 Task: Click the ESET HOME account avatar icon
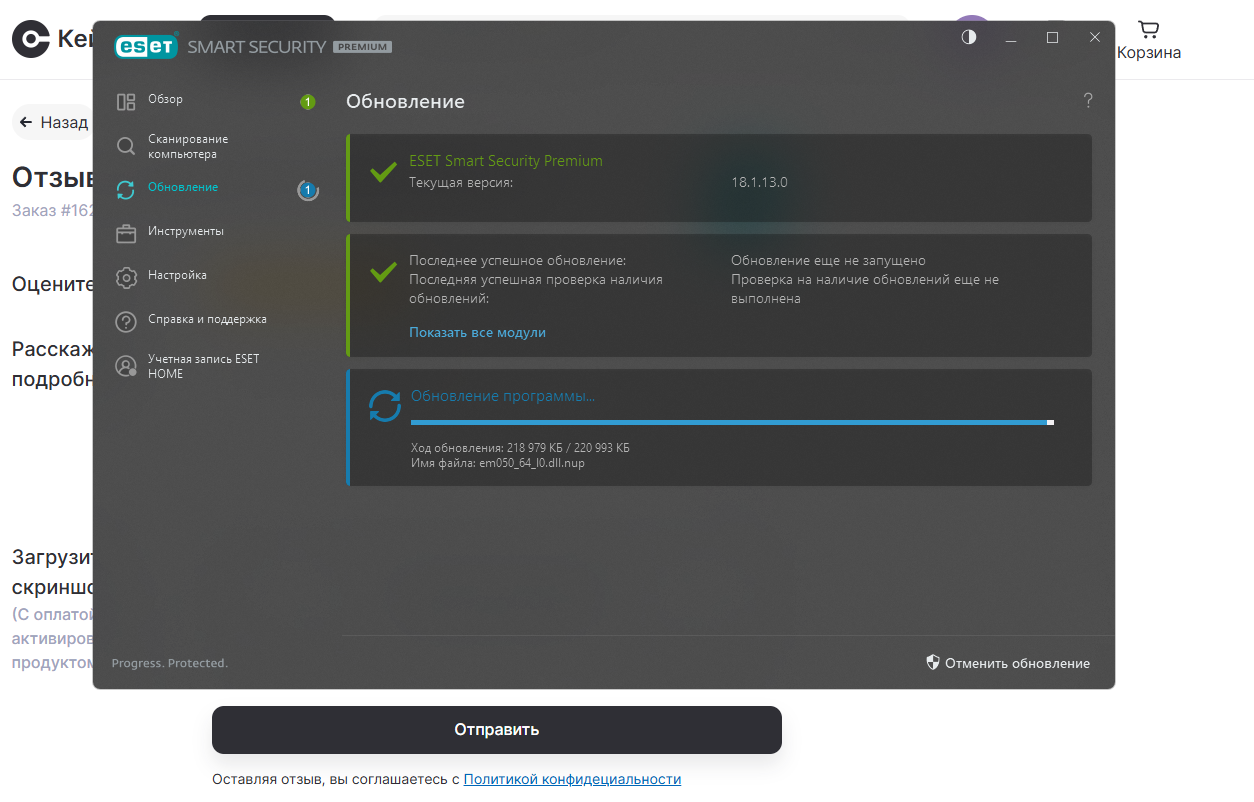click(126, 366)
